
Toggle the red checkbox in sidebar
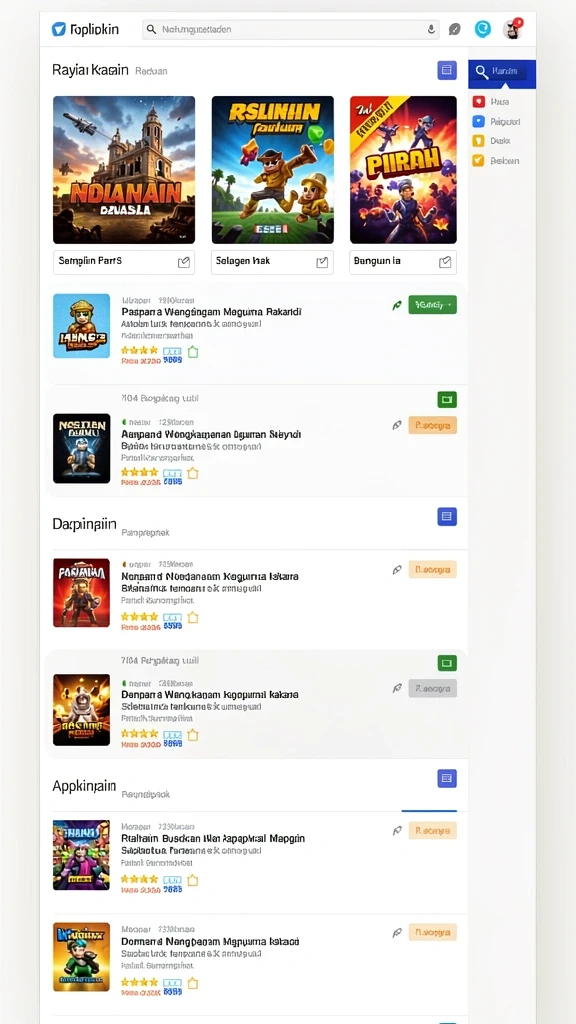[478, 102]
